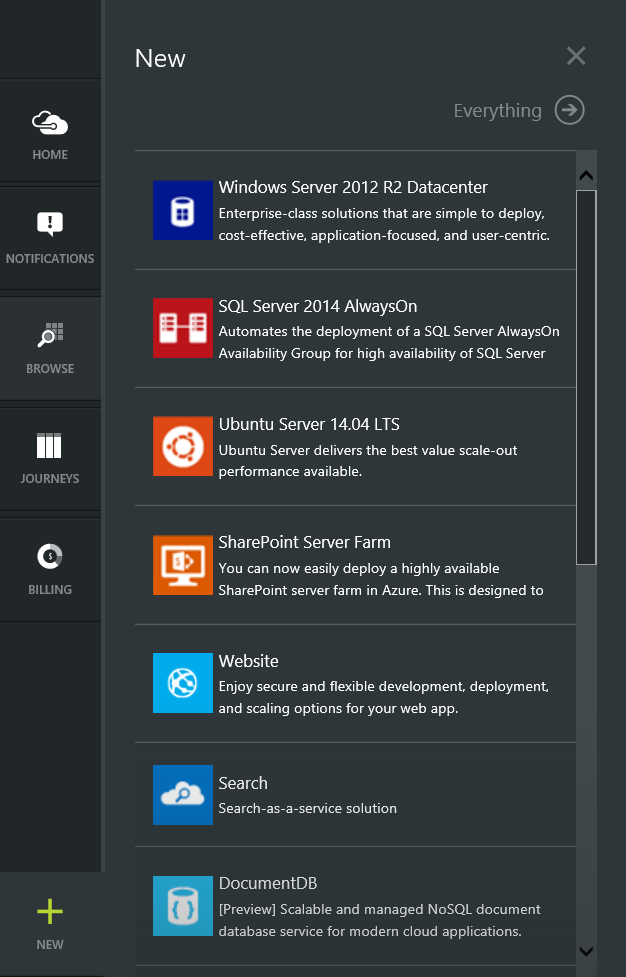The height and width of the screenshot is (977, 626).
Task: Click the NOTIFICATIONS label in sidebar
Action: pos(50,259)
